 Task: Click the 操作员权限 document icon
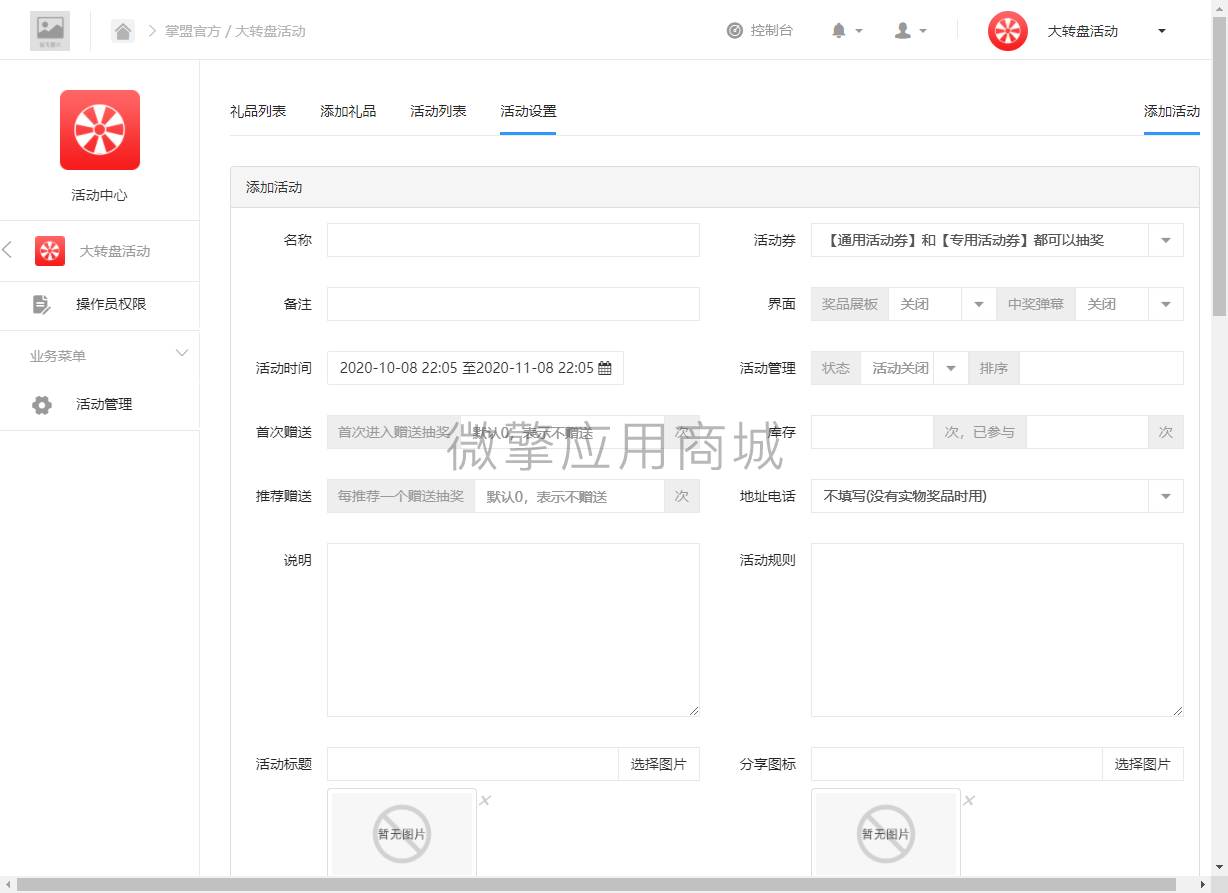tap(42, 304)
